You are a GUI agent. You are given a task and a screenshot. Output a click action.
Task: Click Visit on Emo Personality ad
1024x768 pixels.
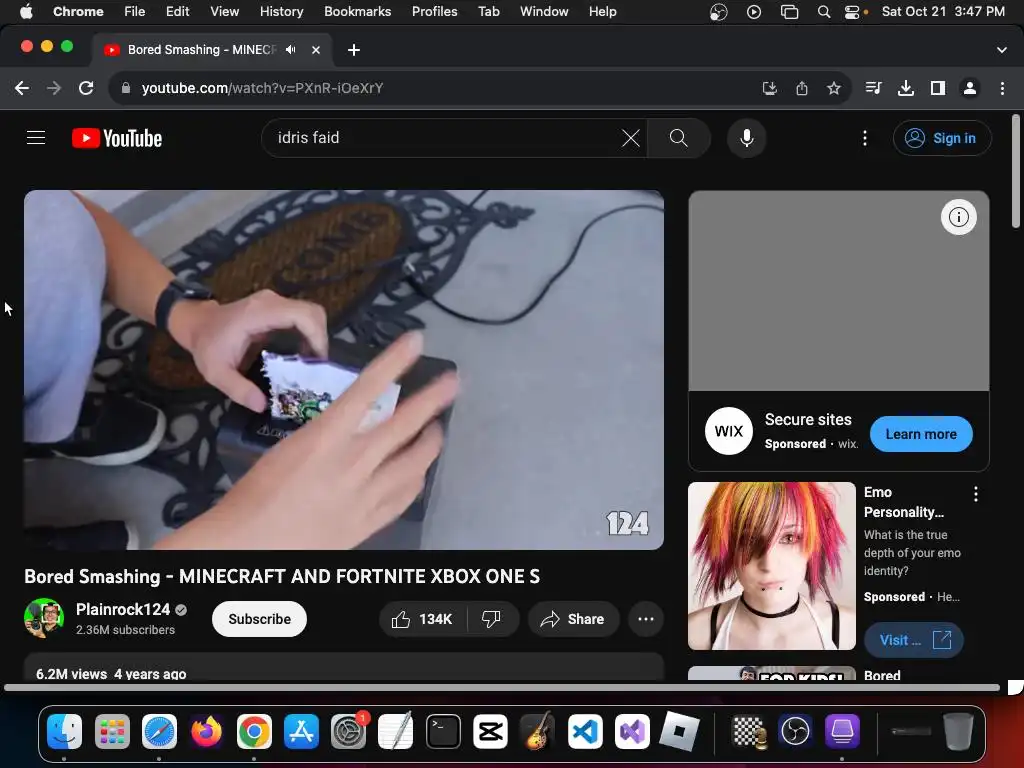[x=914, y=640]
